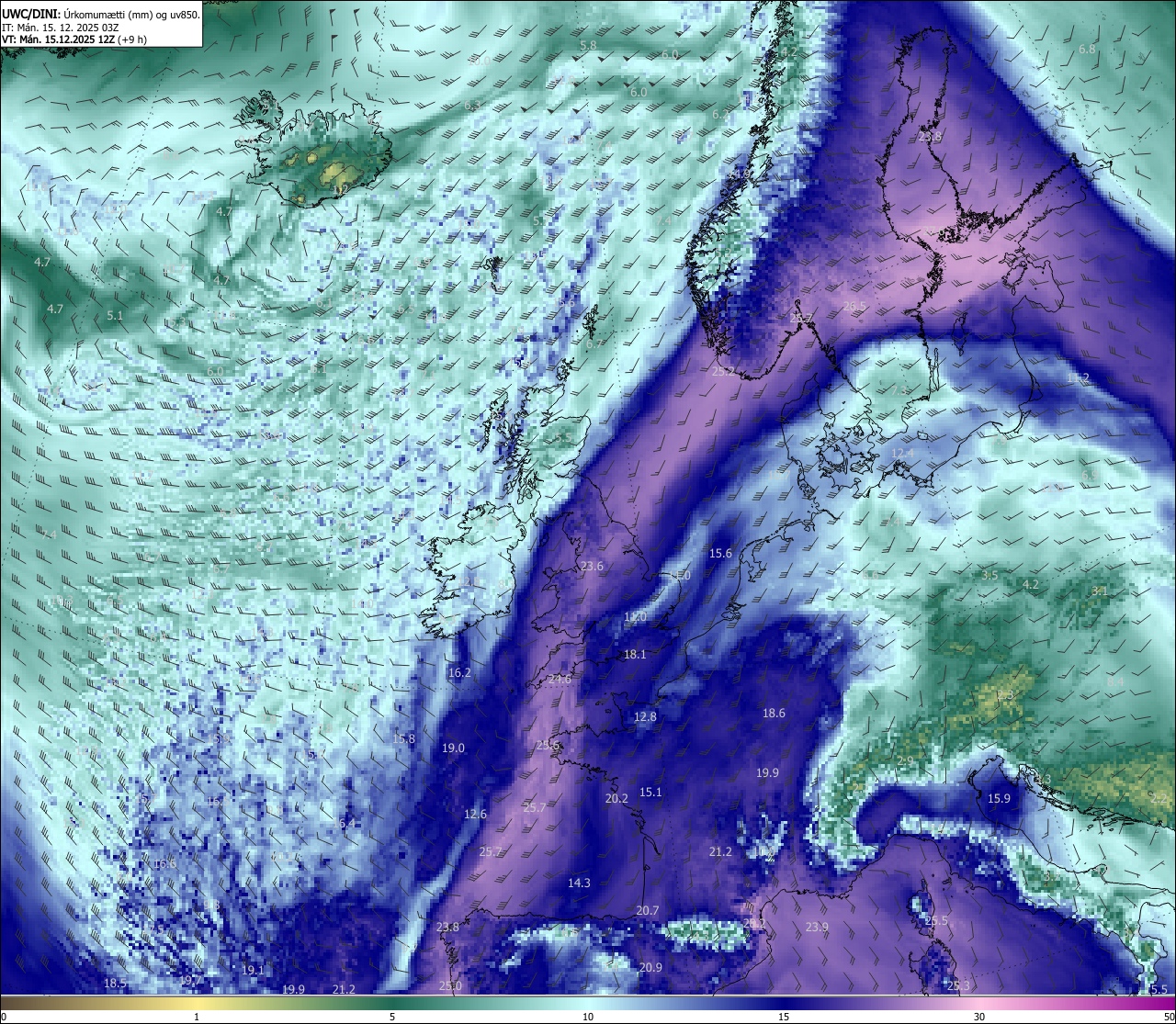This screenshot has height=1024, width=1176.
Task: Click the 20.7 value near the Pyrenees
Action: (x=648, y=910)
